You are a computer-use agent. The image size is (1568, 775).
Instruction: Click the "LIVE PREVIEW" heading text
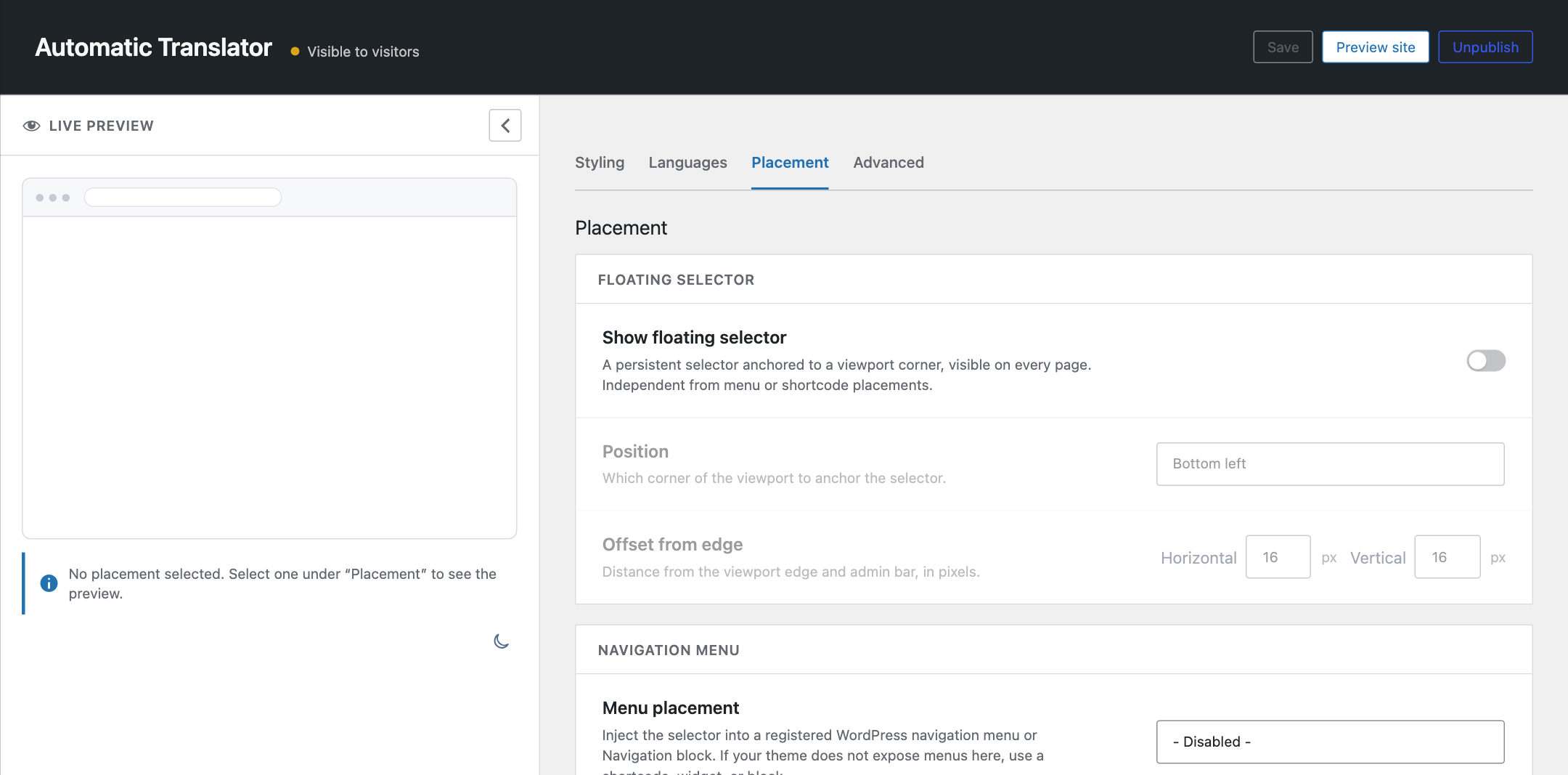pos(101,126)
